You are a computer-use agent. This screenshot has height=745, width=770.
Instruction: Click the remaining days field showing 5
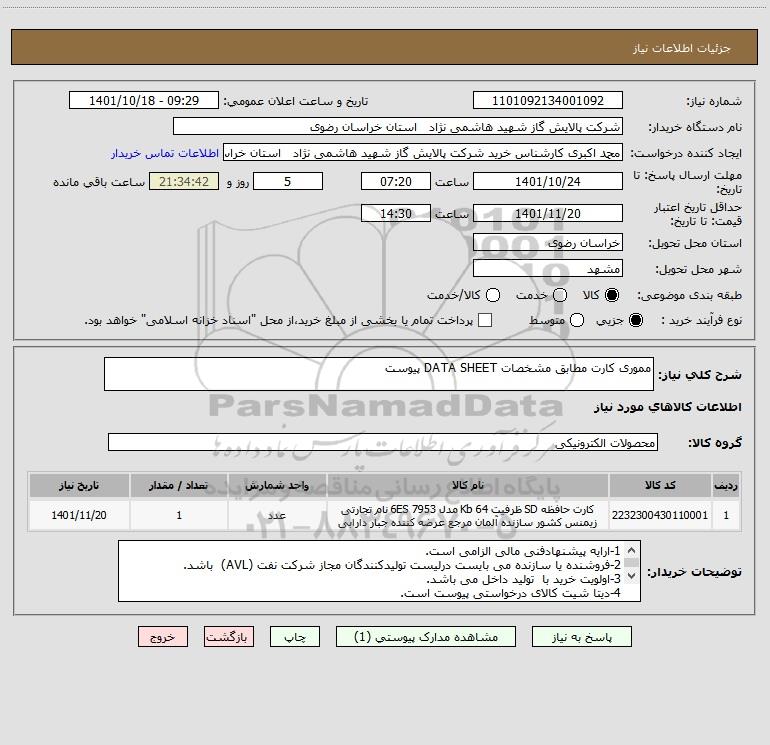(x=288, y=181)
